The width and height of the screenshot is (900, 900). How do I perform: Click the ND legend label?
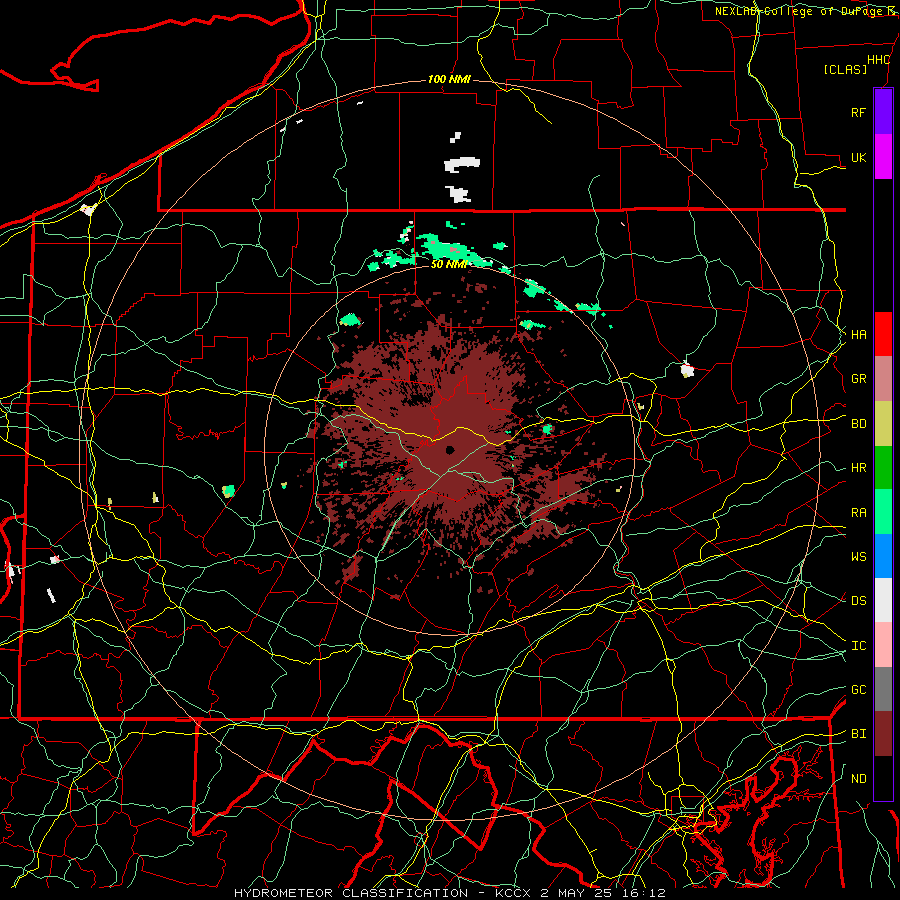(858, 778)
